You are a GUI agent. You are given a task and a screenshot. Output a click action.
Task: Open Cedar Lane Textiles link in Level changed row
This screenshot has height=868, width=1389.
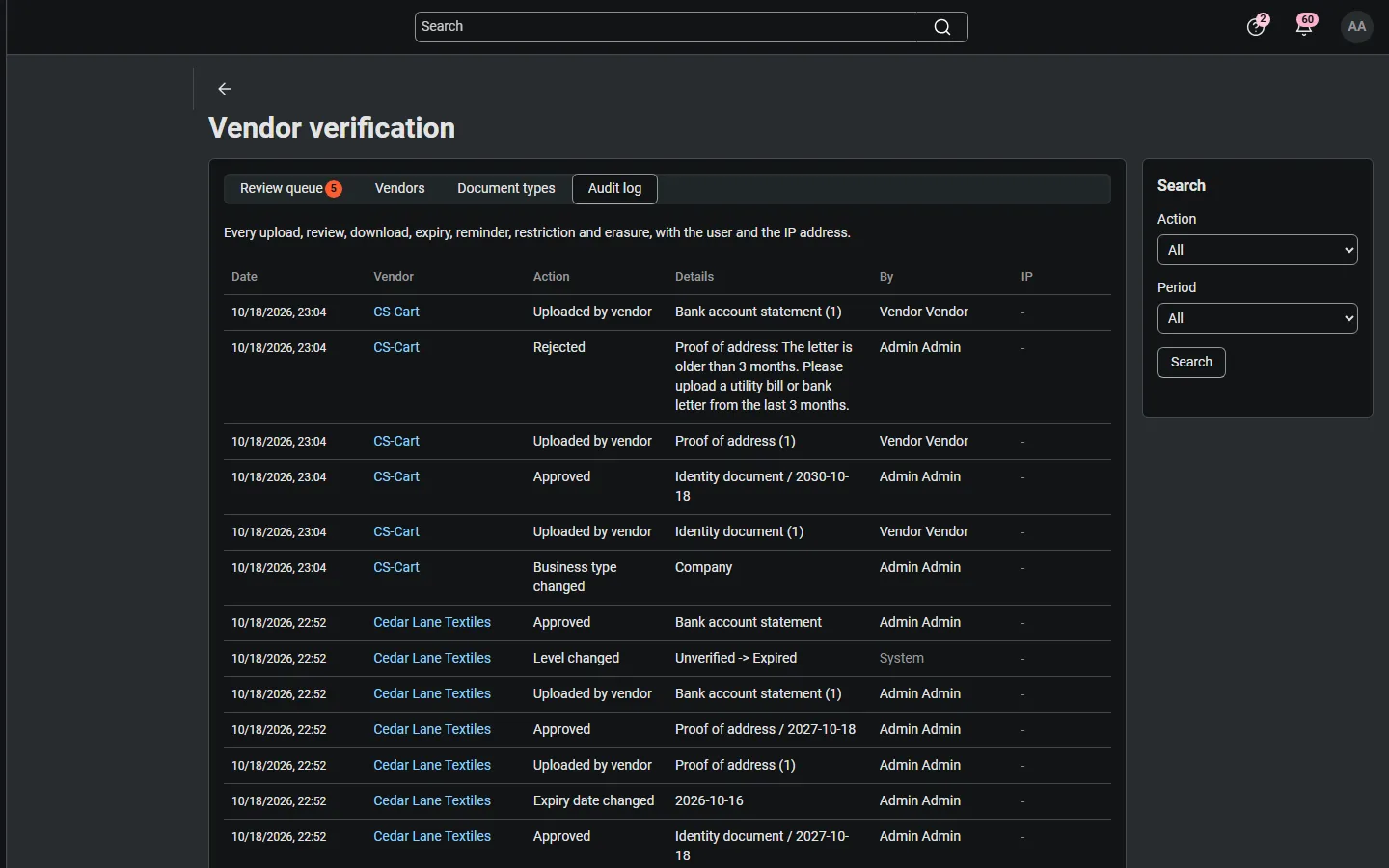pos(432,658)
